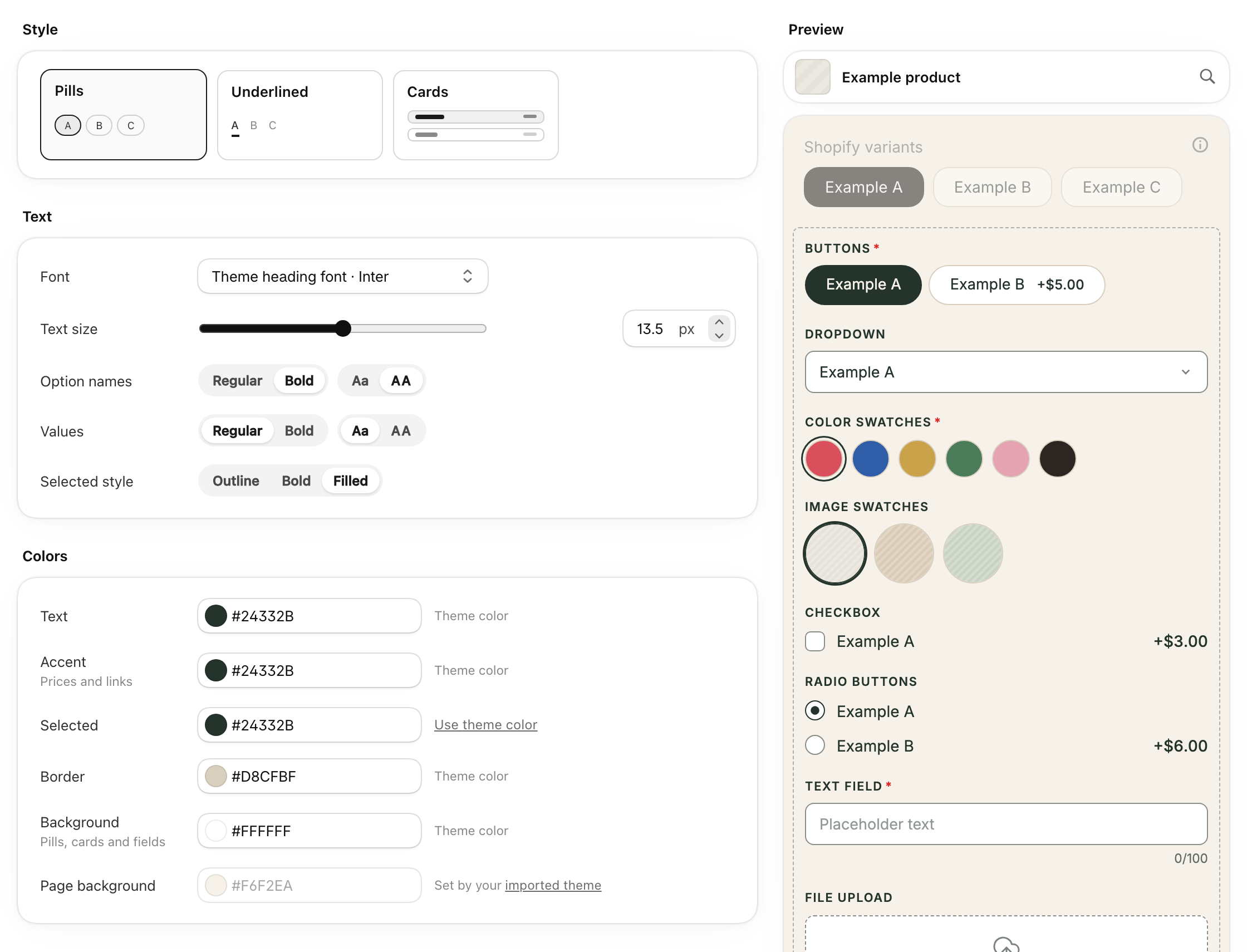Select the Example A radio button
The image size is (1247, 952).
pos(814,710)
